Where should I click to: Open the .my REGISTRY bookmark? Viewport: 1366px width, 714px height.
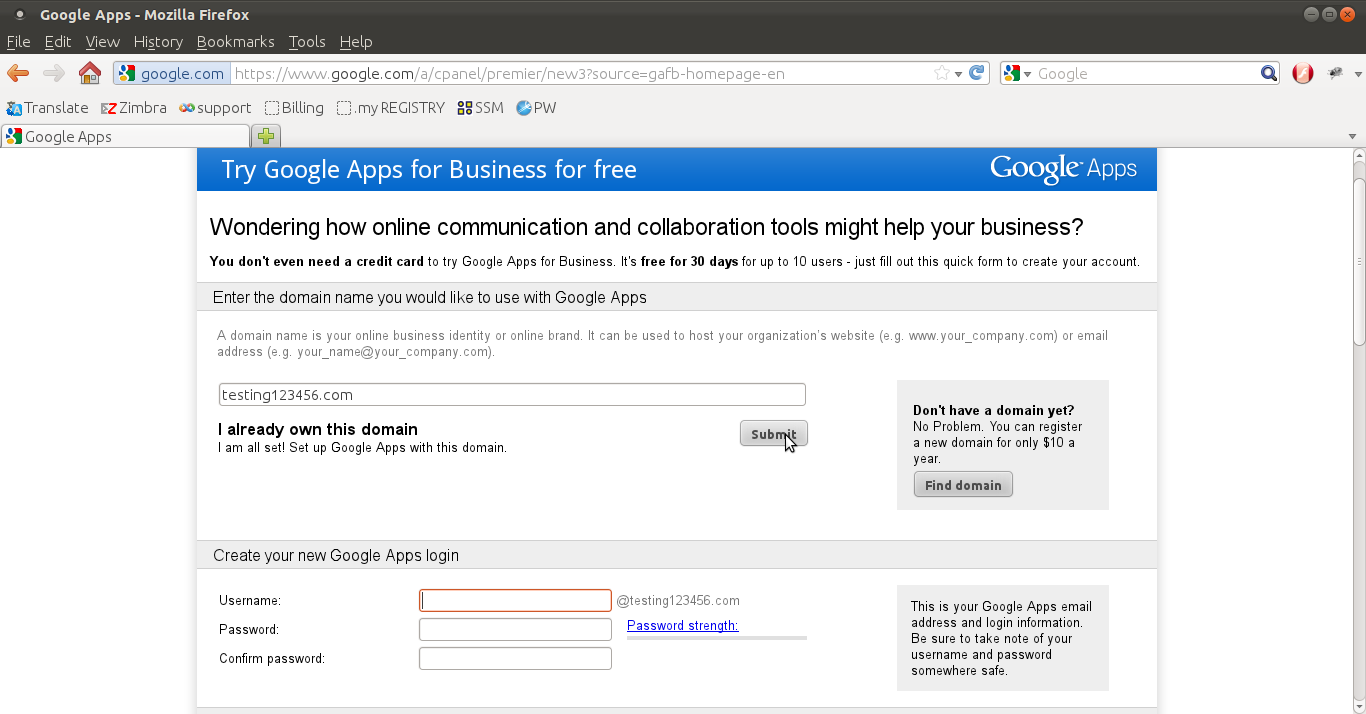(391, 108)
